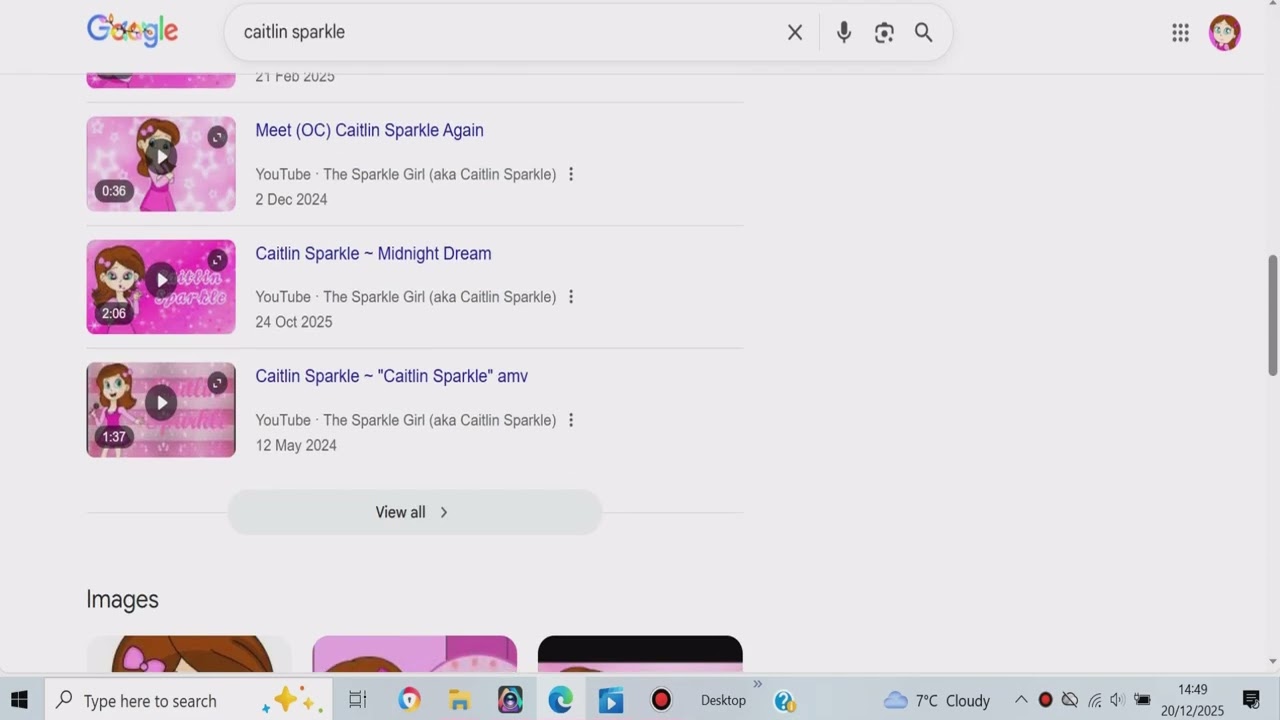Open the Meet (OC) Caitlin Sparkle Again link
The height and width of the screenshot is (720, 1280).
pos(369,130)
